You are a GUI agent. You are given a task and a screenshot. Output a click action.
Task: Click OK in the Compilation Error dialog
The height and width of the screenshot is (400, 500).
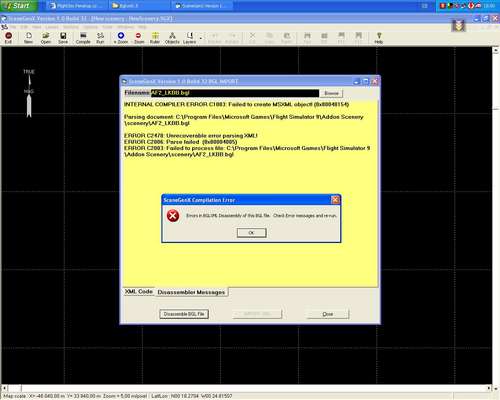pos(252,233)
